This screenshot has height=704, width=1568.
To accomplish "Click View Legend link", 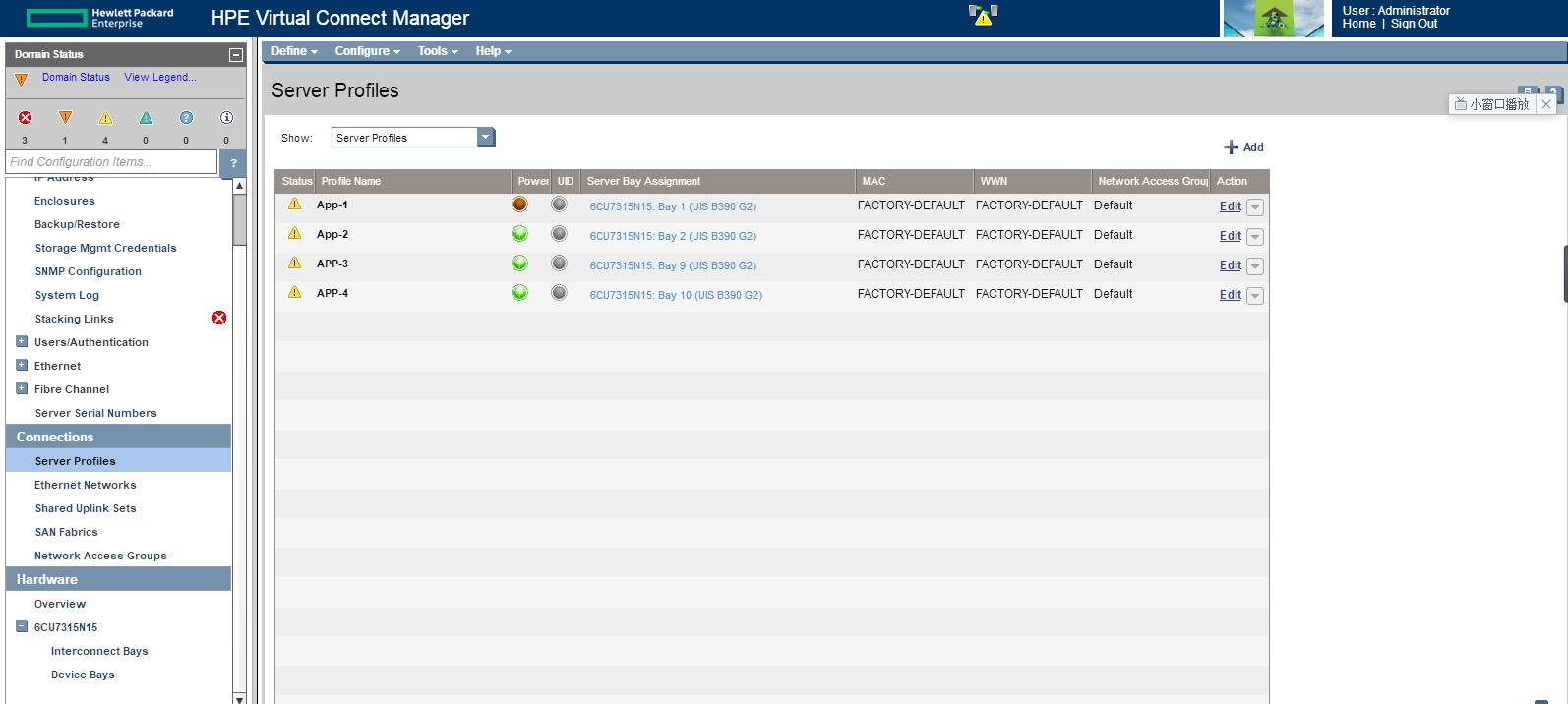I will [160, 77].
